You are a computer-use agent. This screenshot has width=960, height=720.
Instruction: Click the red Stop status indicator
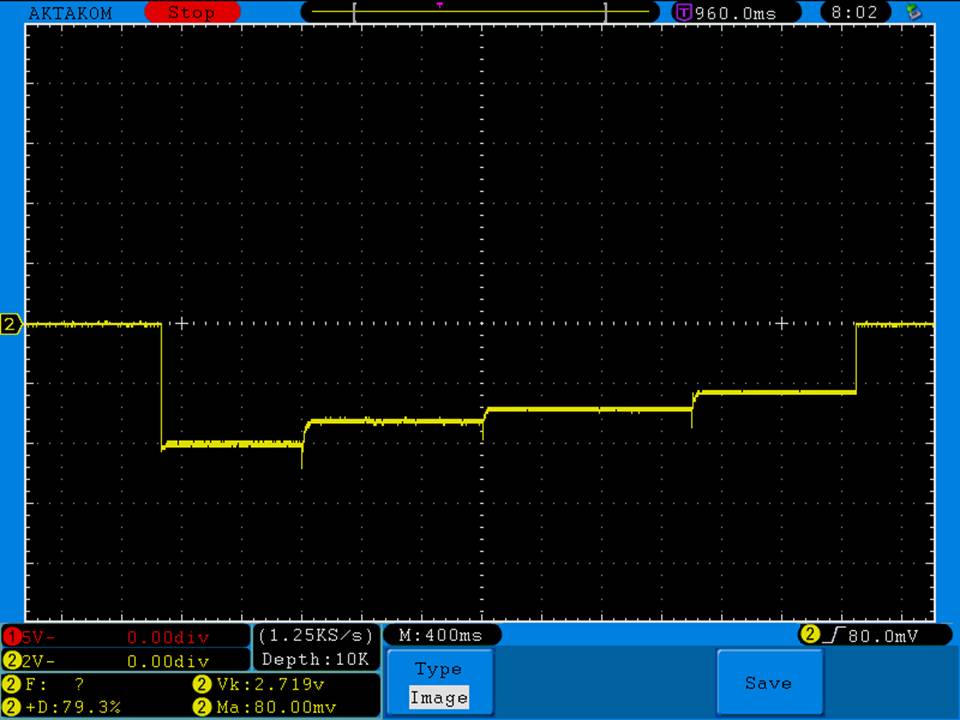tap(192, 13)
